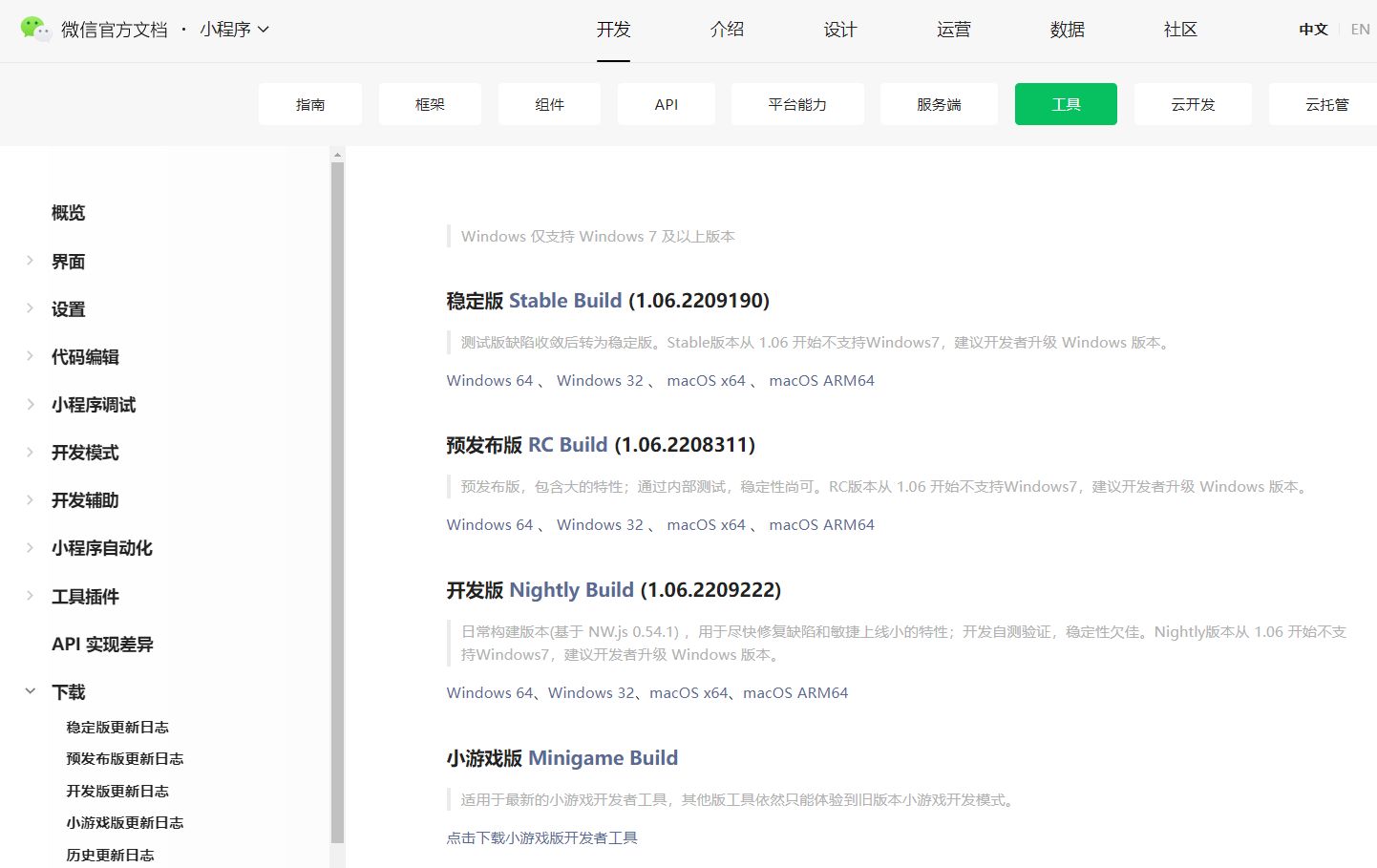
Task: Expand the 代码编辑 sidebar section
Action: (30, 356)
